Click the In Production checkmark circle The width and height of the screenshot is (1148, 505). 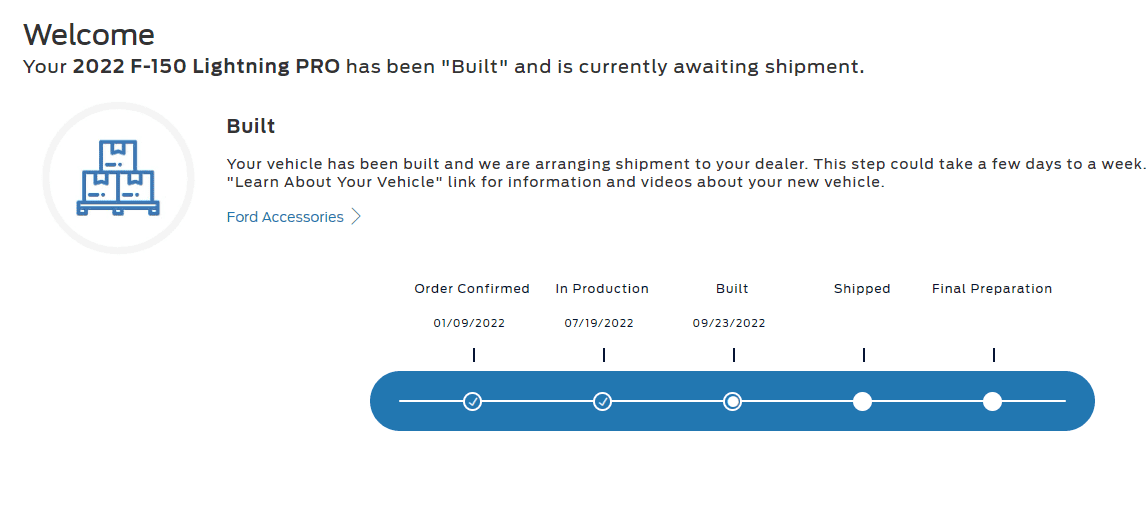(x=603, y=401)
